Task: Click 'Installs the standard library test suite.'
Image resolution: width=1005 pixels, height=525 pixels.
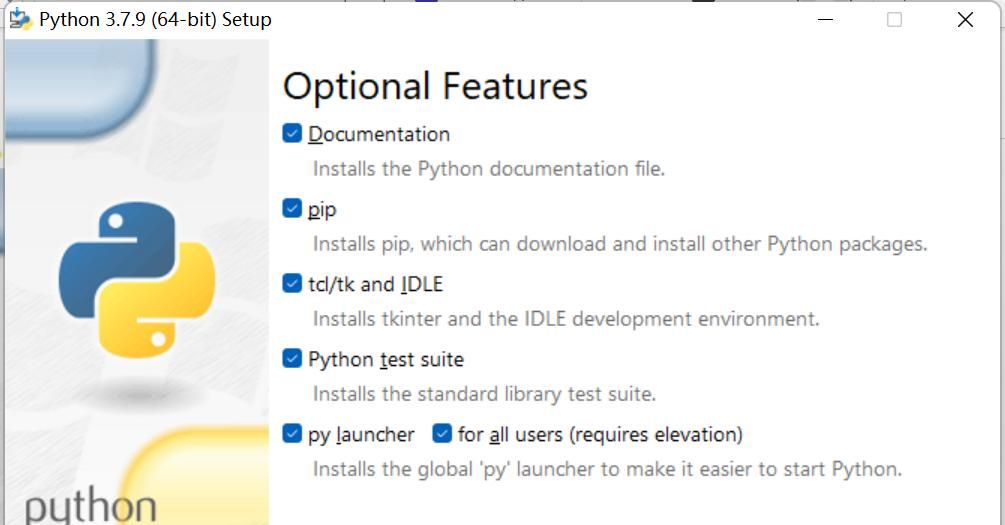Action: pos(485,394)
